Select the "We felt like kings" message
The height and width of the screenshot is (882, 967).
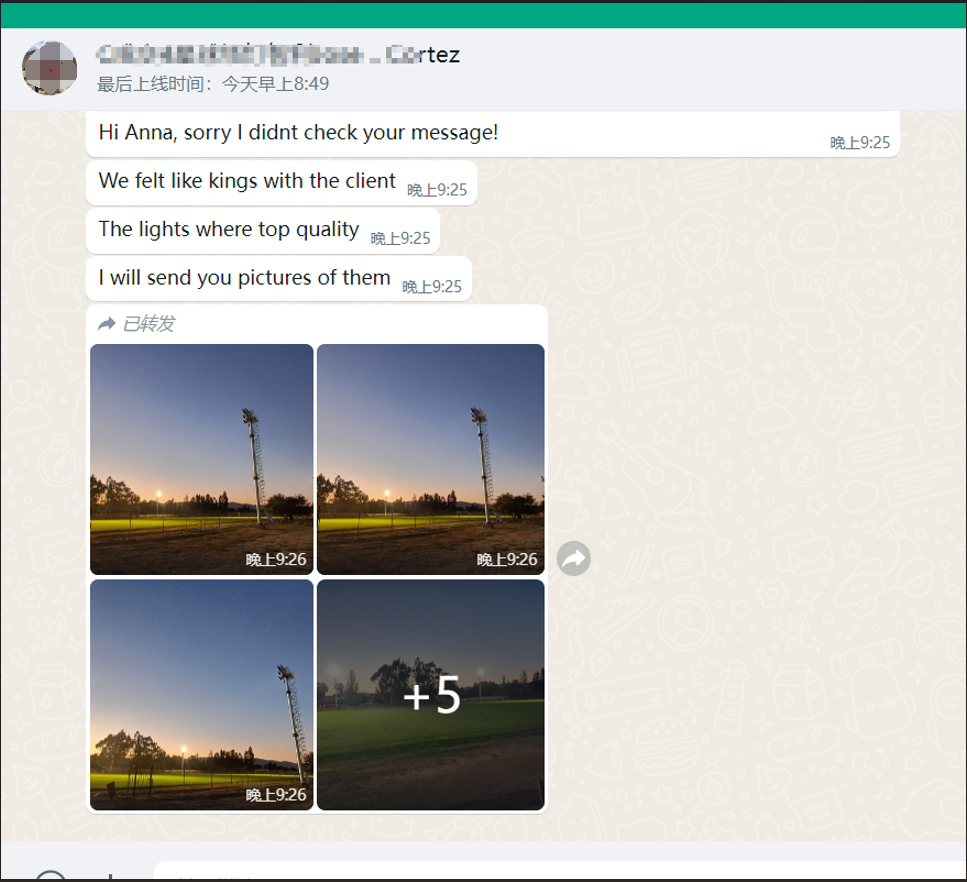247,181
